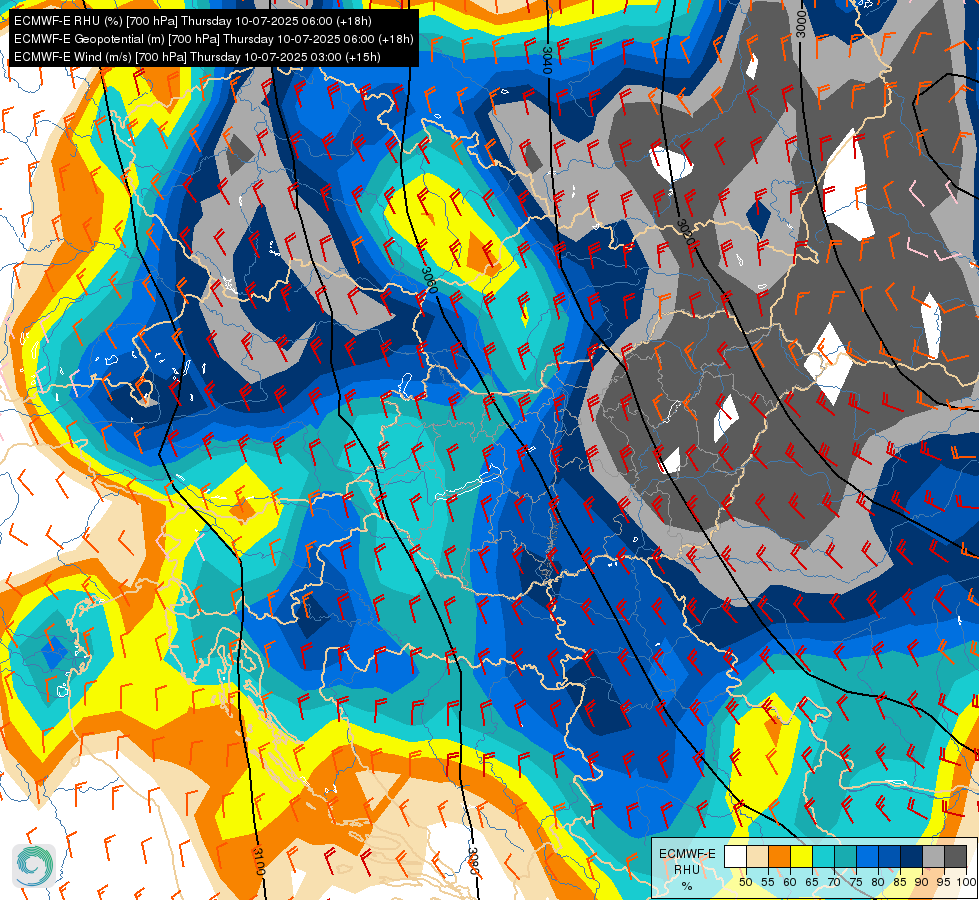The image size is (979, 900).
Task: Click the legend tick value 100
Action: (x=967, y=883)
